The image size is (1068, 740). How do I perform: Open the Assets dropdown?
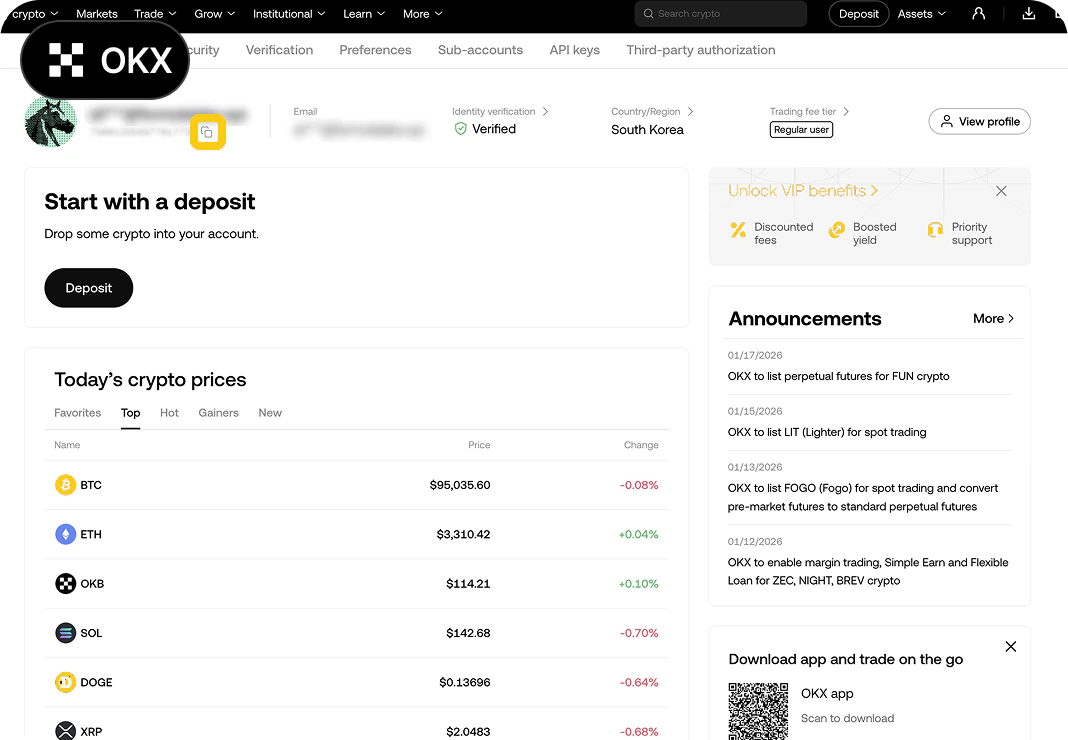(x=922, y=14)
